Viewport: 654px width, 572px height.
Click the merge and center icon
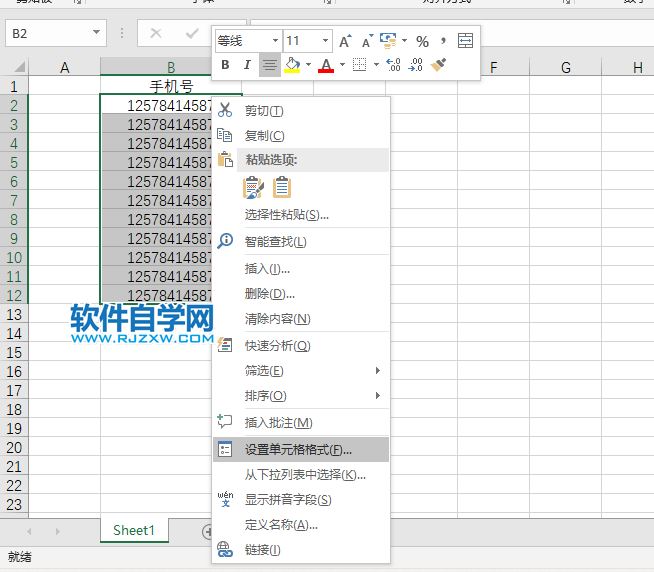coord(465,41)
